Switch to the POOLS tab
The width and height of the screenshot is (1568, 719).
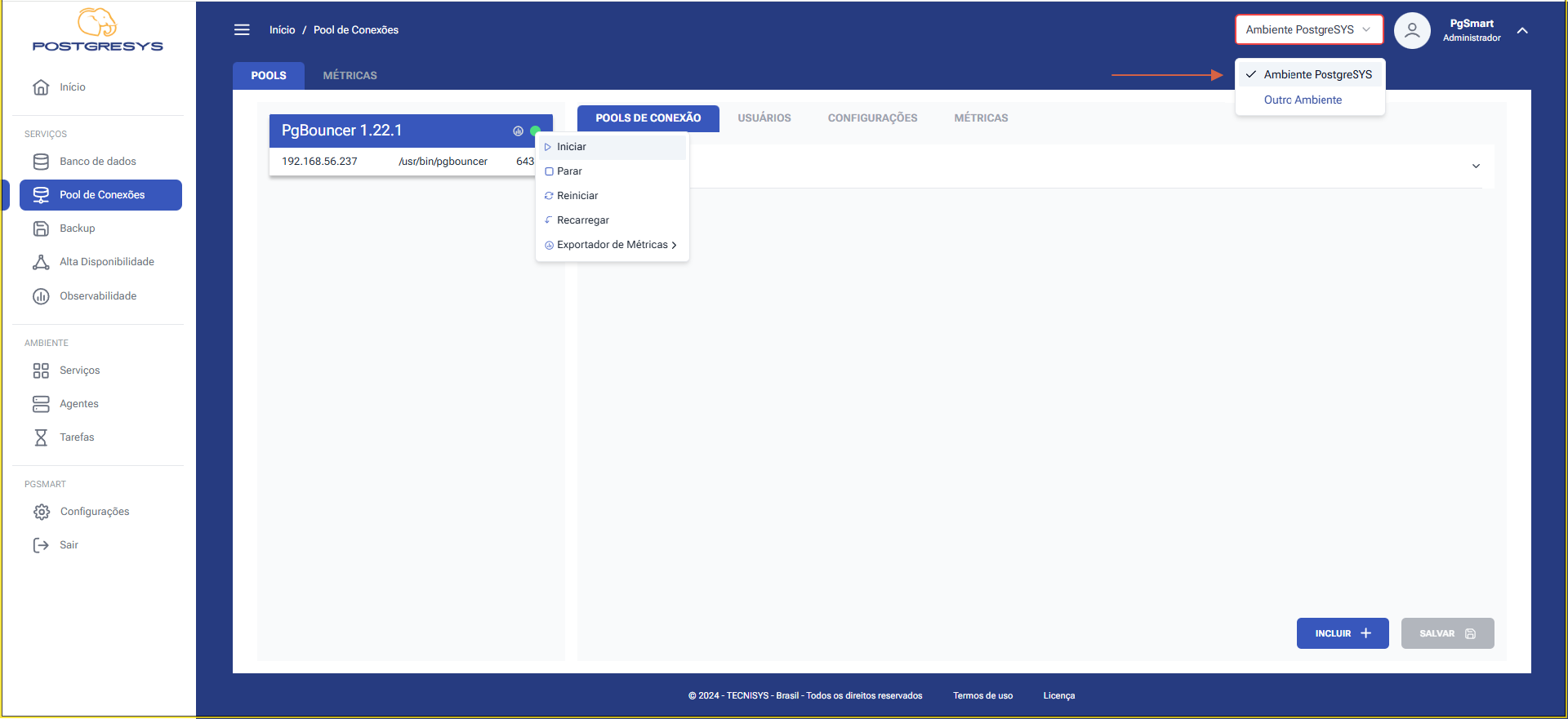pos(269,75)
